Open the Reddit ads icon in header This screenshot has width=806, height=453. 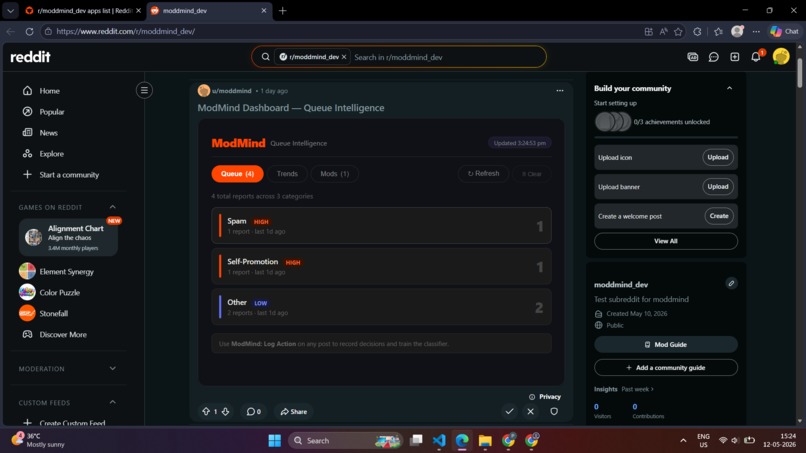[x=692, y=57]
